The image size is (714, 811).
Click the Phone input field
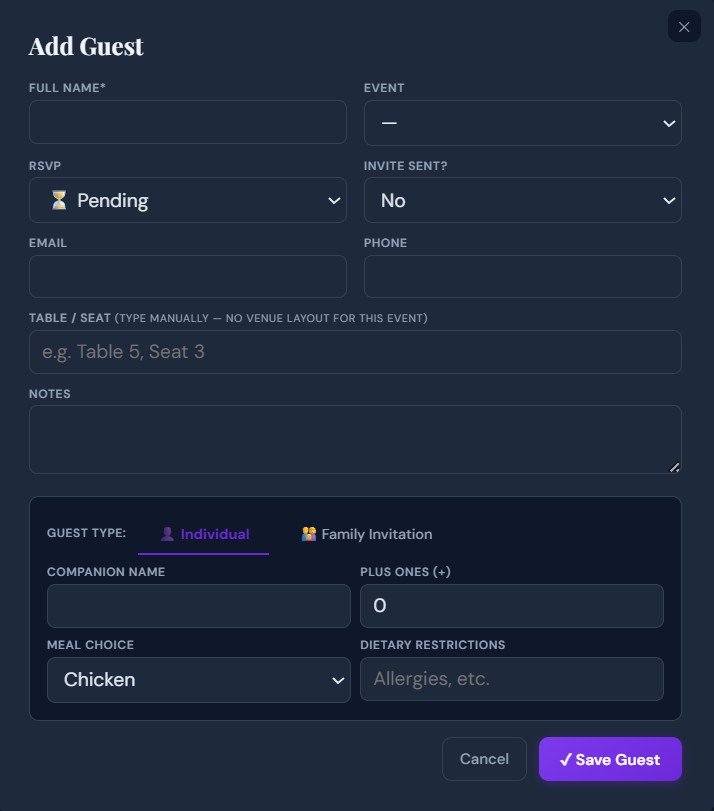click(522, 276)
